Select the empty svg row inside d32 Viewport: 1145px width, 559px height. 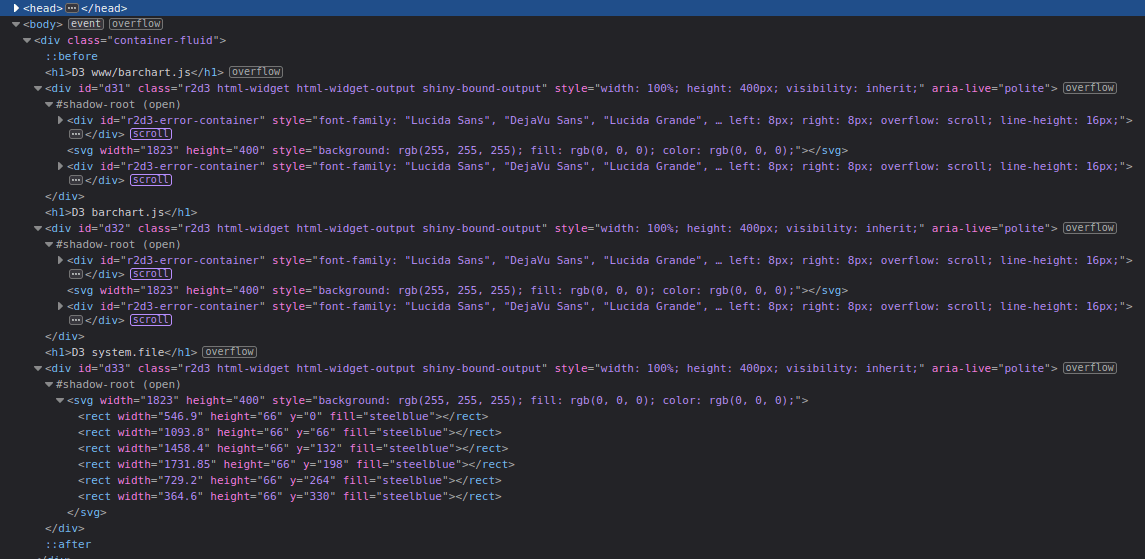pyautogui.click(x=458, y=290)
